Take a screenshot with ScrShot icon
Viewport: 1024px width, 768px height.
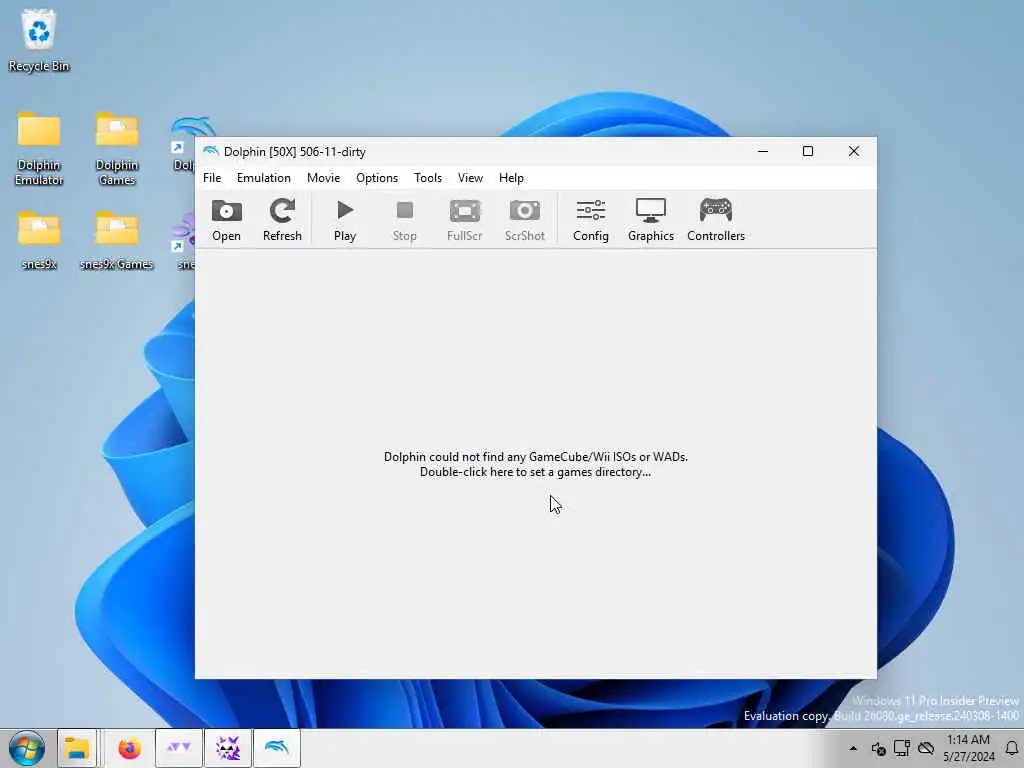[x=524, y=220]
